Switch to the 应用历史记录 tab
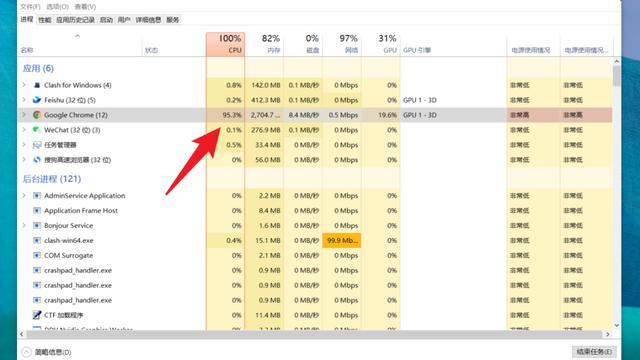640x360 pixels. point(75,20)
